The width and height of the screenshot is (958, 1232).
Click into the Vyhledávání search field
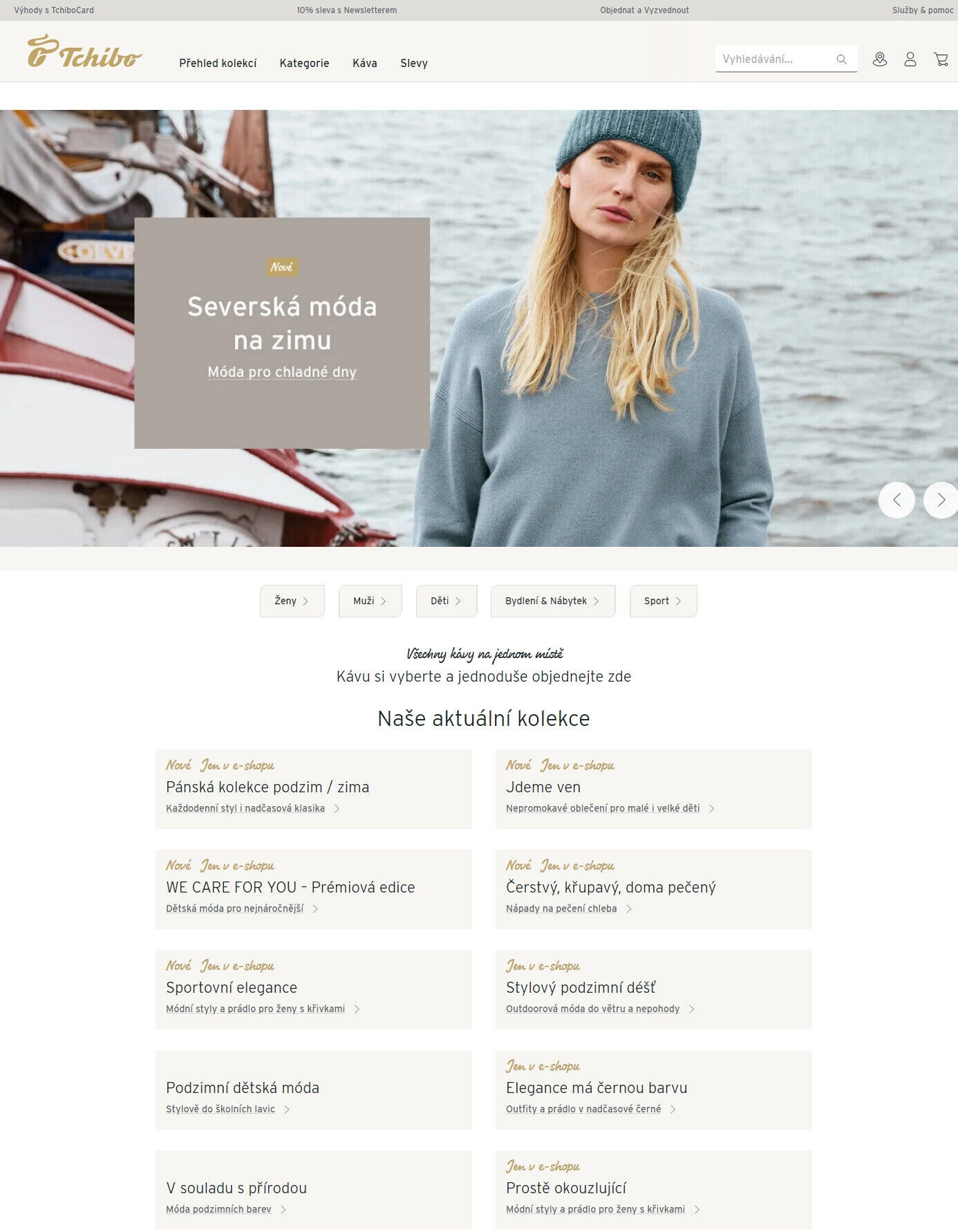click(x=774, y=59)
